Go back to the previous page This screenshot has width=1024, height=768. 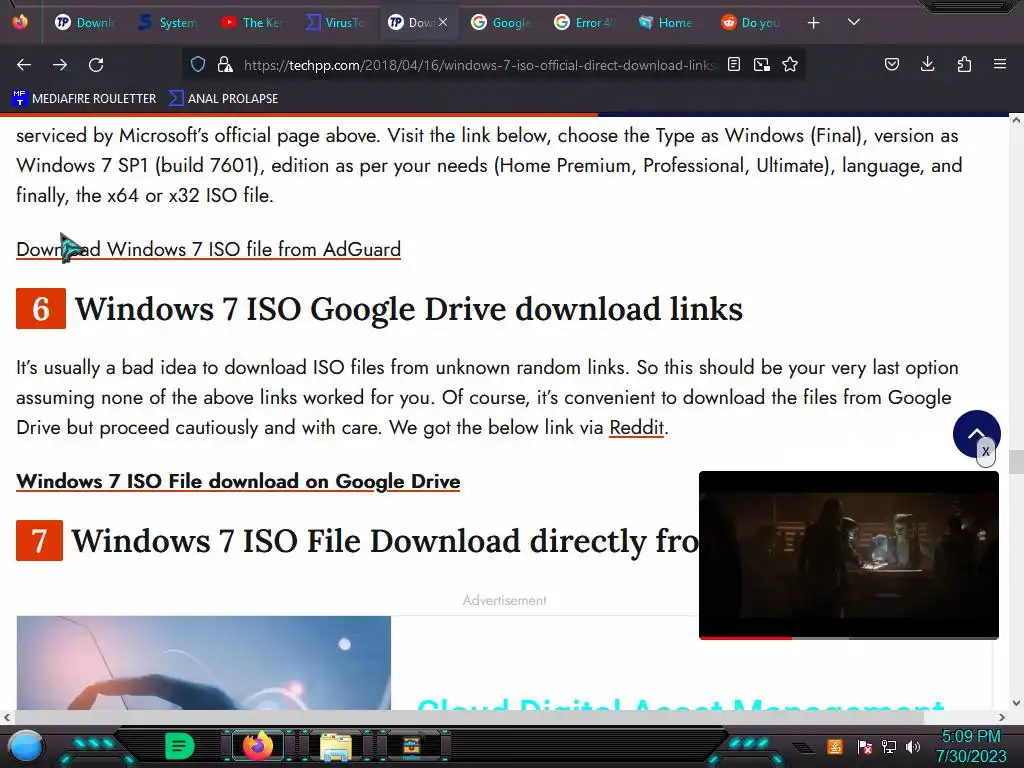click(24, 65)
